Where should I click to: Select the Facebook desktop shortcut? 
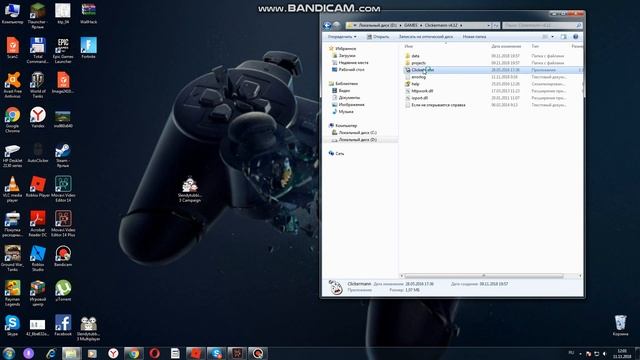(63, 325)
